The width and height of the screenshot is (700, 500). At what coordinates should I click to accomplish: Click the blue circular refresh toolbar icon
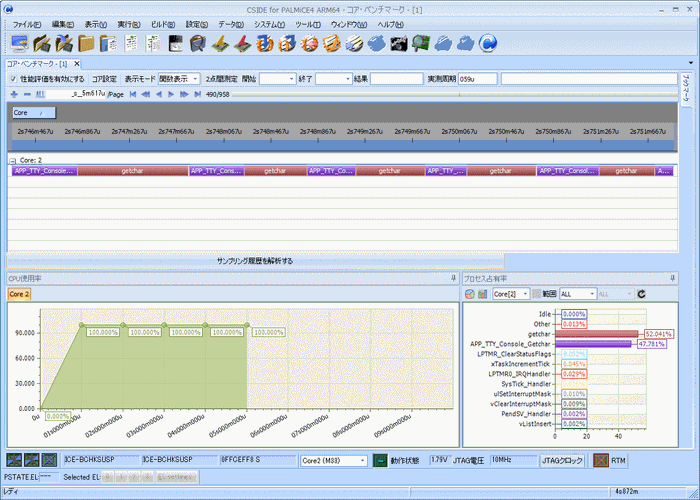[488, 43]
